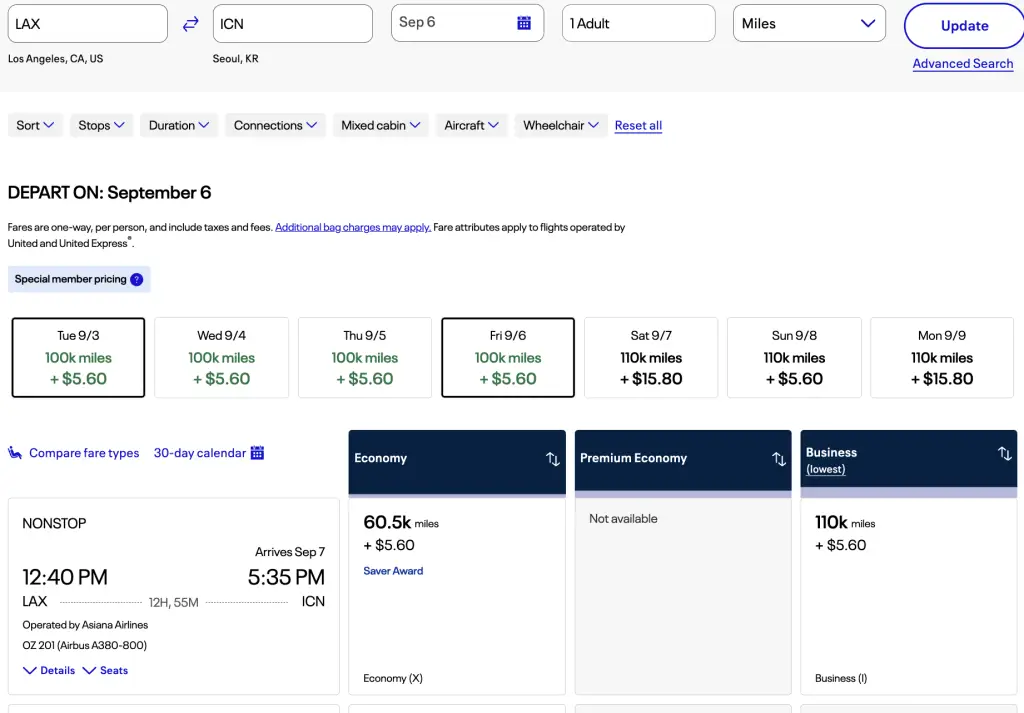Image resolution: width=1024 pixels, height=713 pixels.
Task: Select the Sat 9/7 date tab
Action: (x=651, y=358)
